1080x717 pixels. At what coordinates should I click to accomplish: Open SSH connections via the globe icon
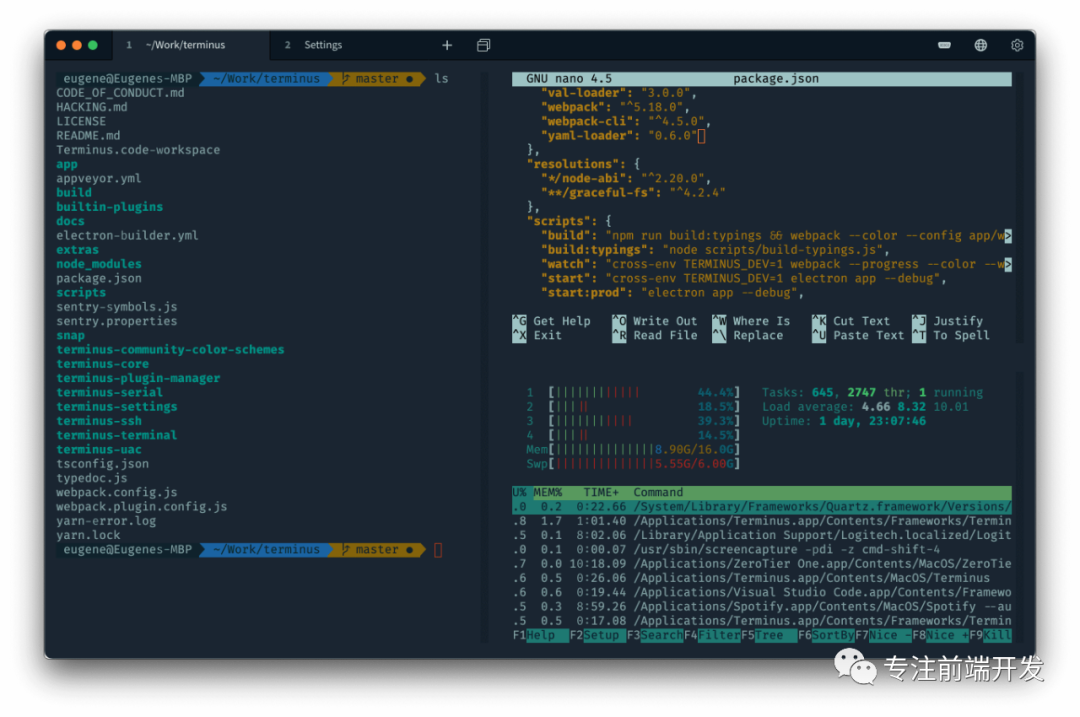click(981, 45)
